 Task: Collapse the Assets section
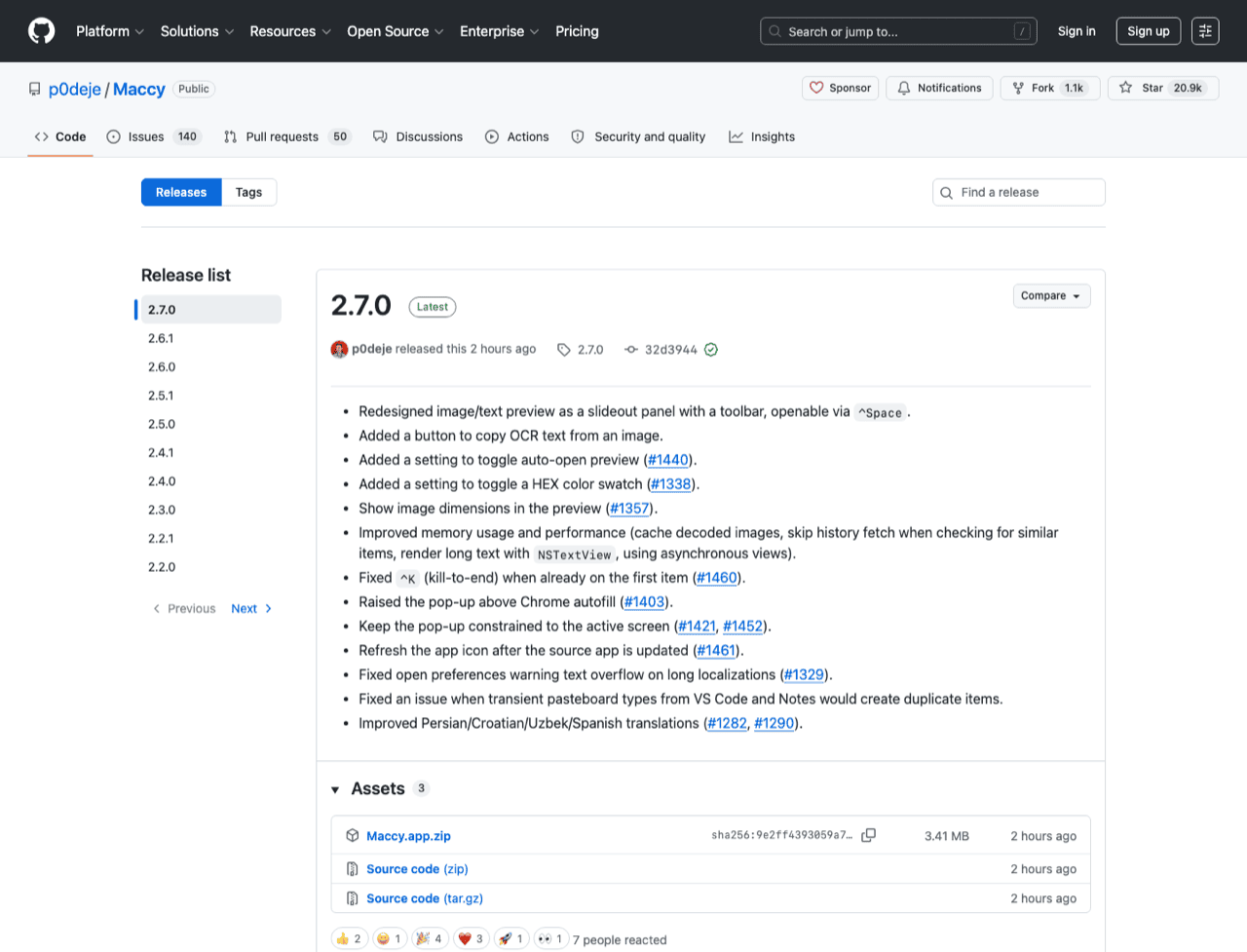(x=335, y=789)
